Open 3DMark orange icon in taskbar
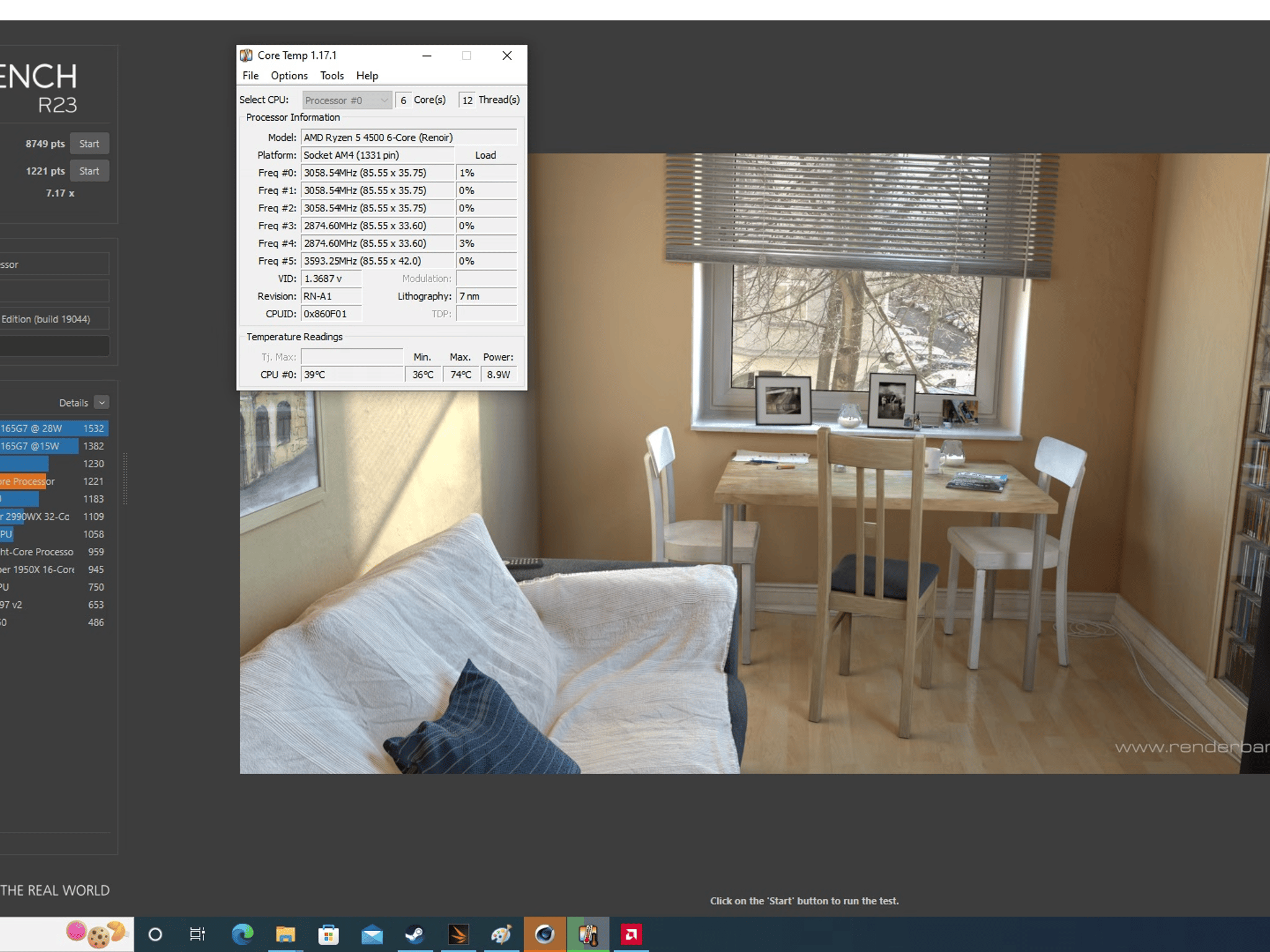 click(458, 934)
